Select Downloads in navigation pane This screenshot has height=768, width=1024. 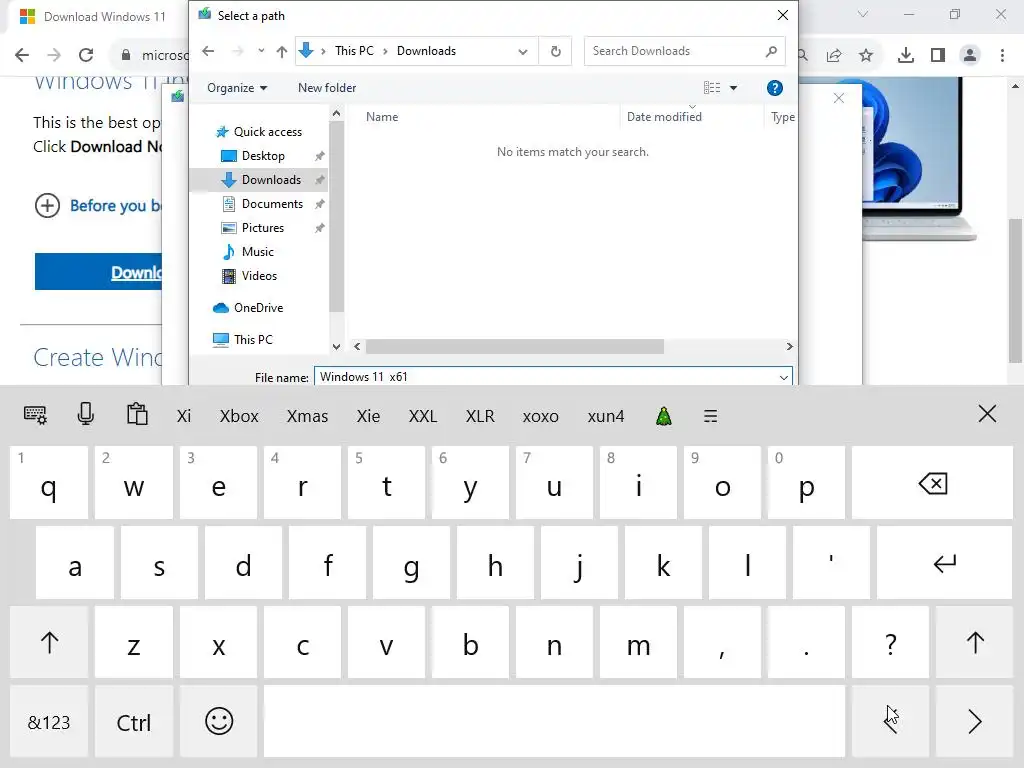coord(271,180)
